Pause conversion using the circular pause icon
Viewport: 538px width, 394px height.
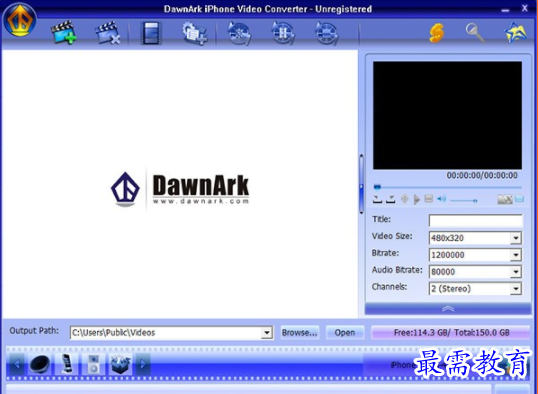[x=283, y=33]
